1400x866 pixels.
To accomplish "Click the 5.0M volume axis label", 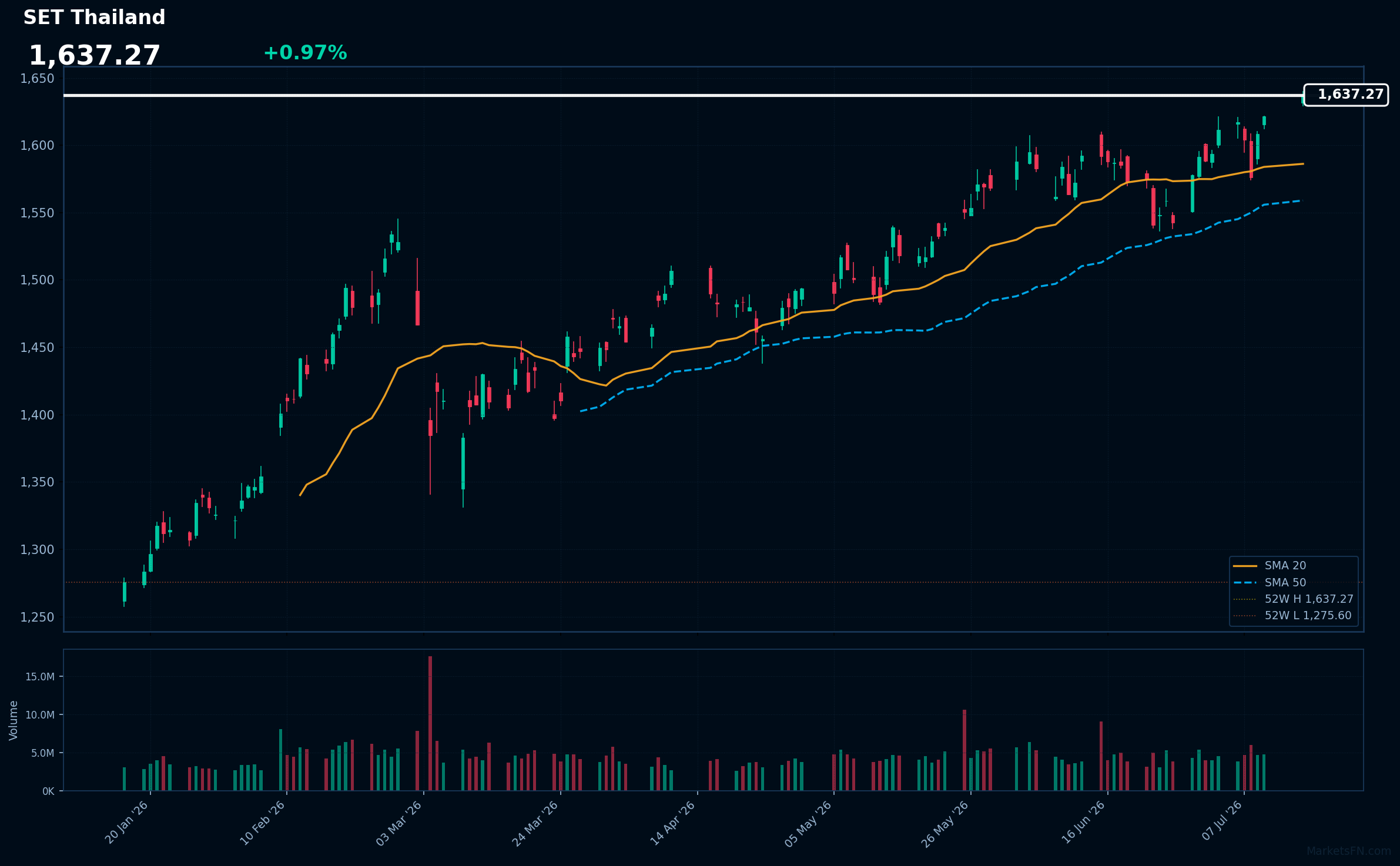I will tap(42, 753).
